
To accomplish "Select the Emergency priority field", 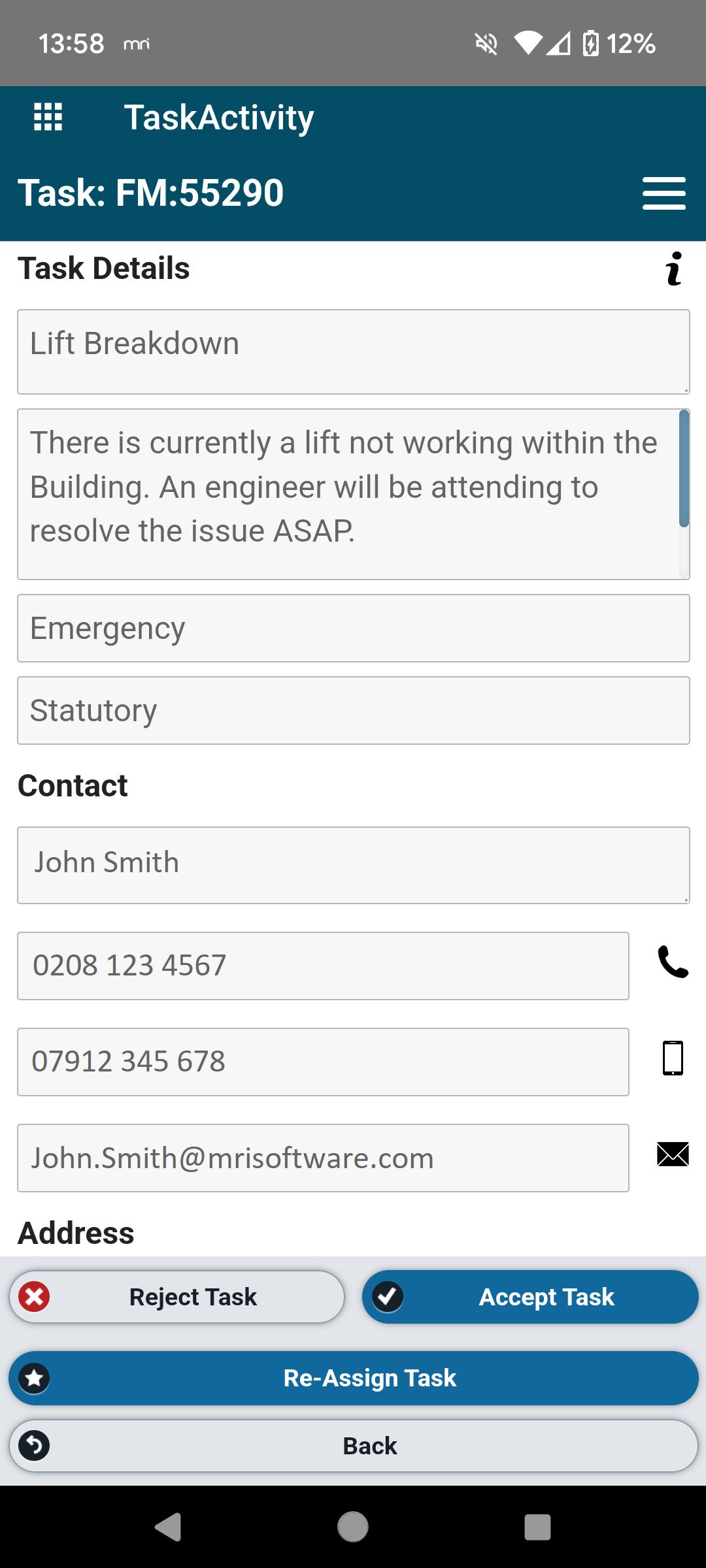I will [353, 628].
